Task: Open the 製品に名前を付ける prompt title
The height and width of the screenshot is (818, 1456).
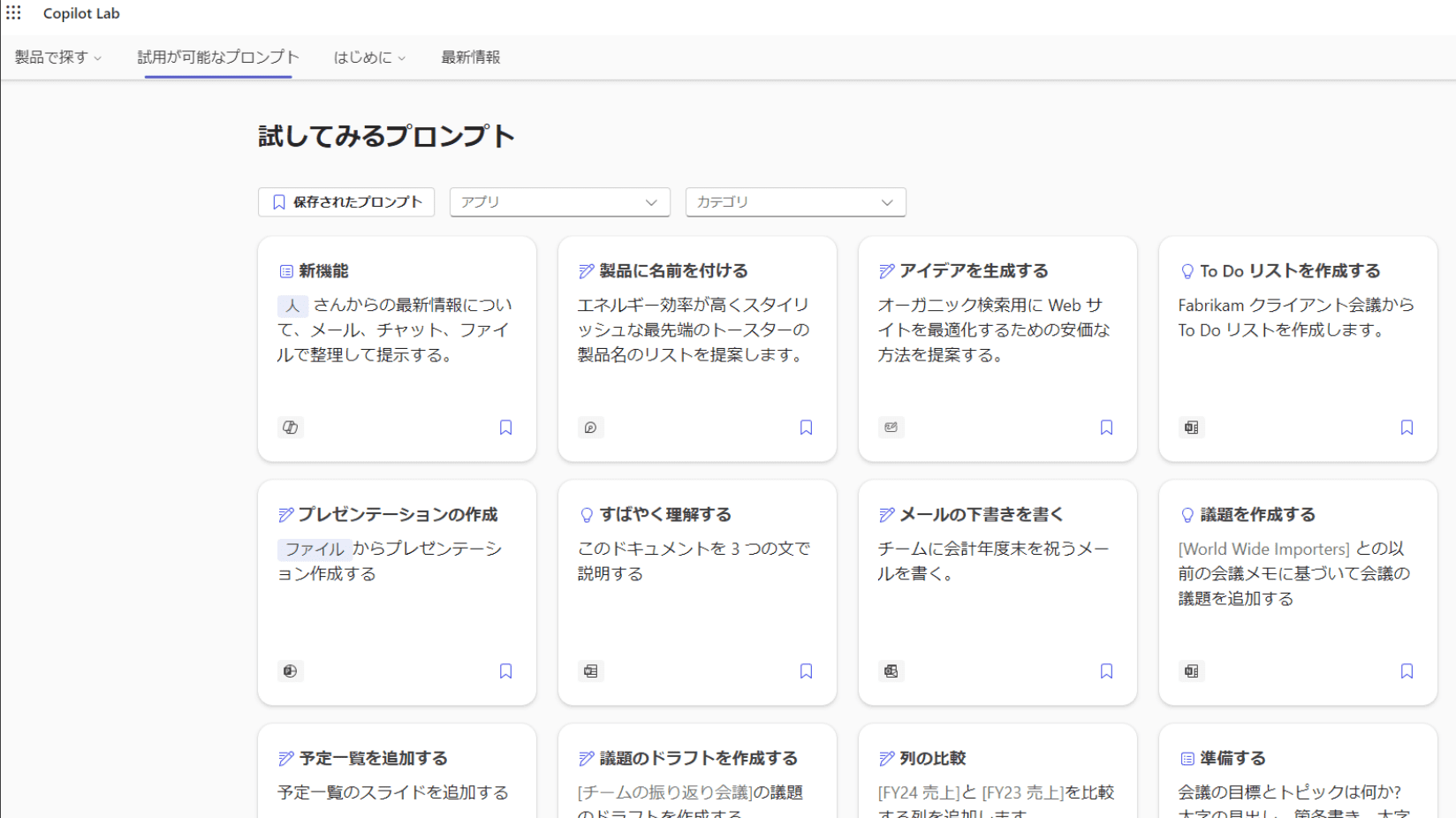Action: click(673, 271)
